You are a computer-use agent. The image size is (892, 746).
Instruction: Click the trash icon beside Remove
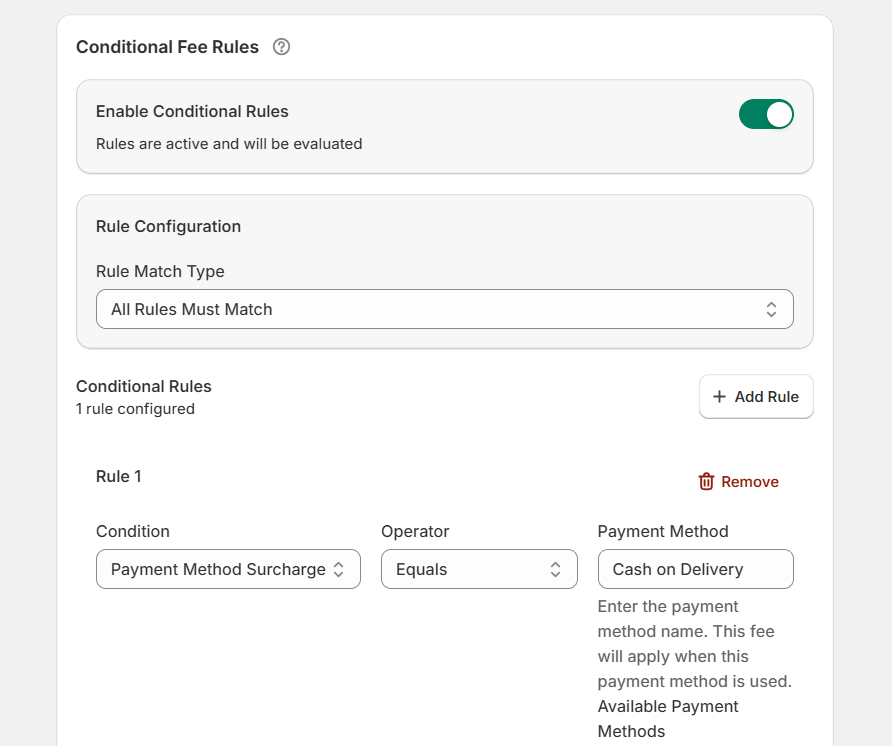coord(705,481)
